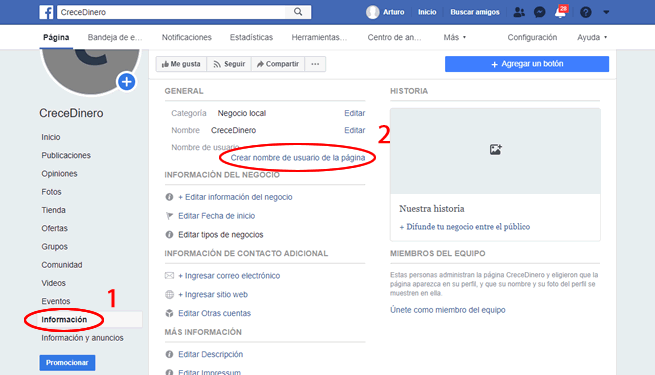Viewport: 655px width, 375px height.
Task: Edit the Categoría field
Action: click(x=354, y=113)
